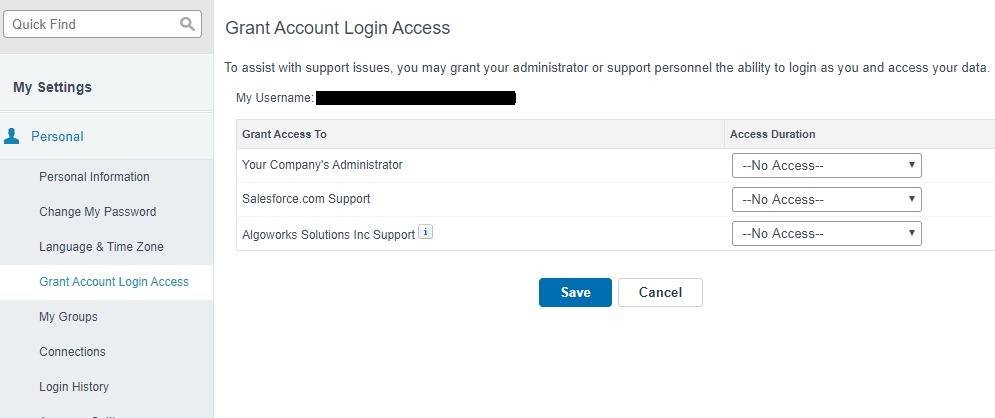The width and height of the screenshot is (995, 418).
Task: Open Salesforce.com Support access duration dropdown
Action: (x=826, y=199)
